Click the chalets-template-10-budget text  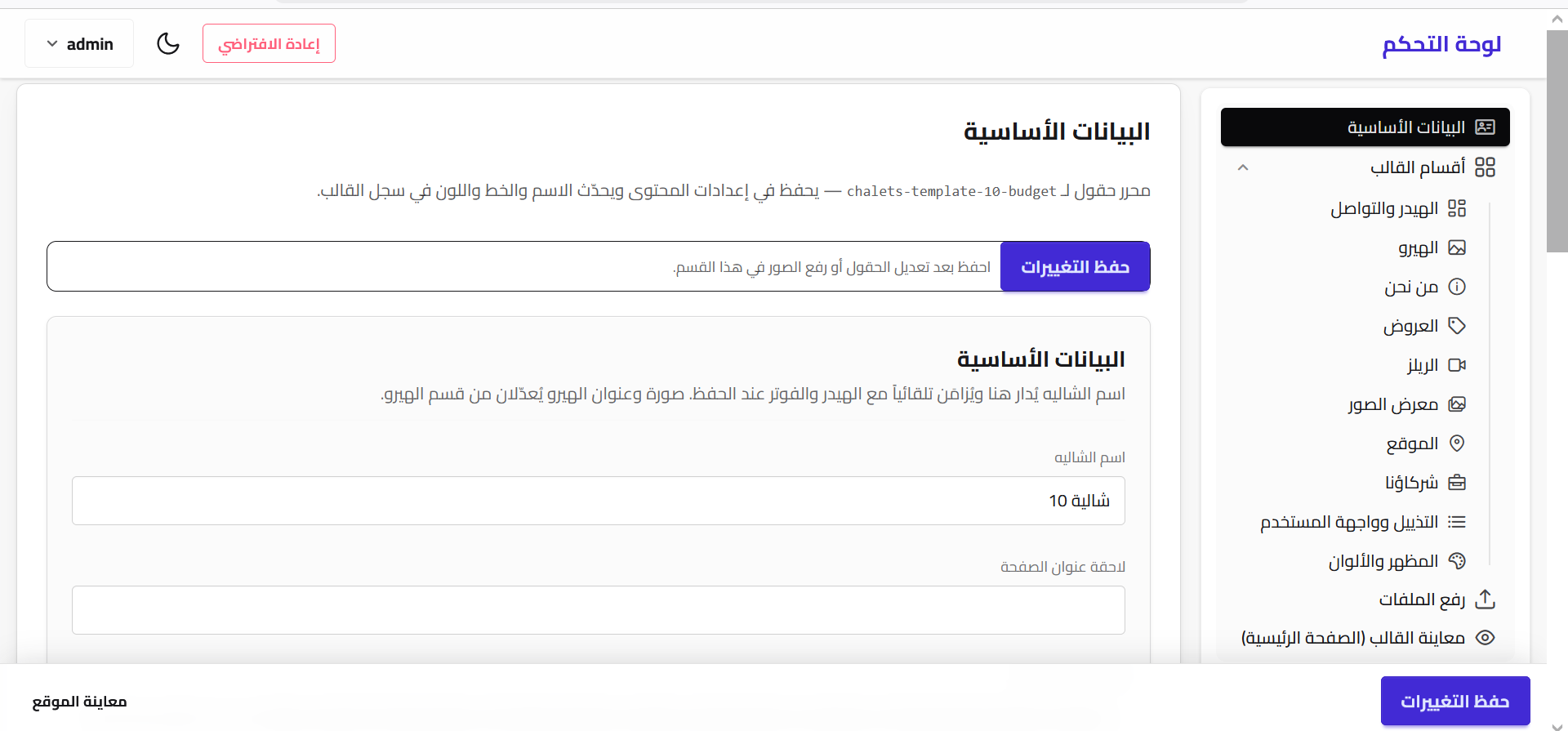tap(951, 191)
